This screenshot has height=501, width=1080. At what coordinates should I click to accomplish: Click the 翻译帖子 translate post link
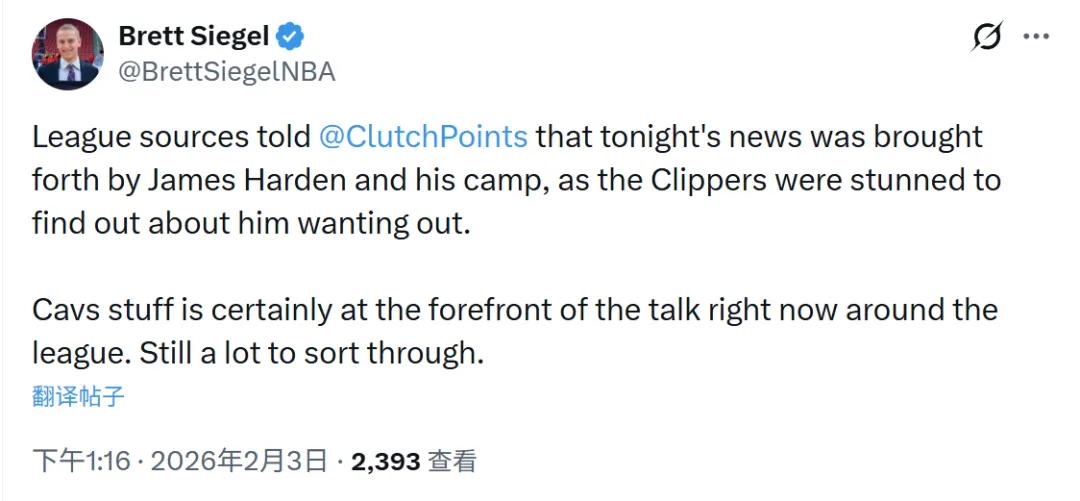pyautogui.click(x=78, y=396)
